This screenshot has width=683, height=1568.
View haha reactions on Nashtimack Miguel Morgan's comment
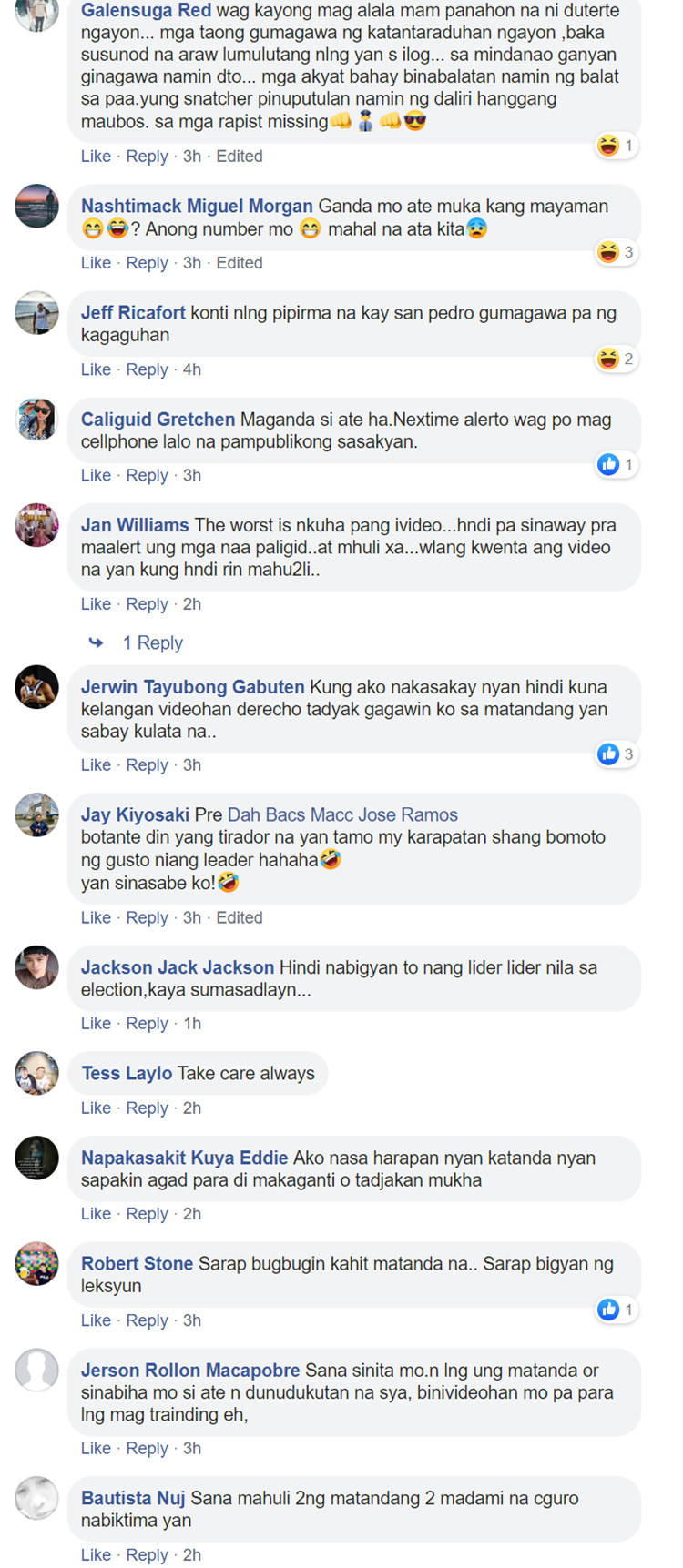(x=617, y=252)
